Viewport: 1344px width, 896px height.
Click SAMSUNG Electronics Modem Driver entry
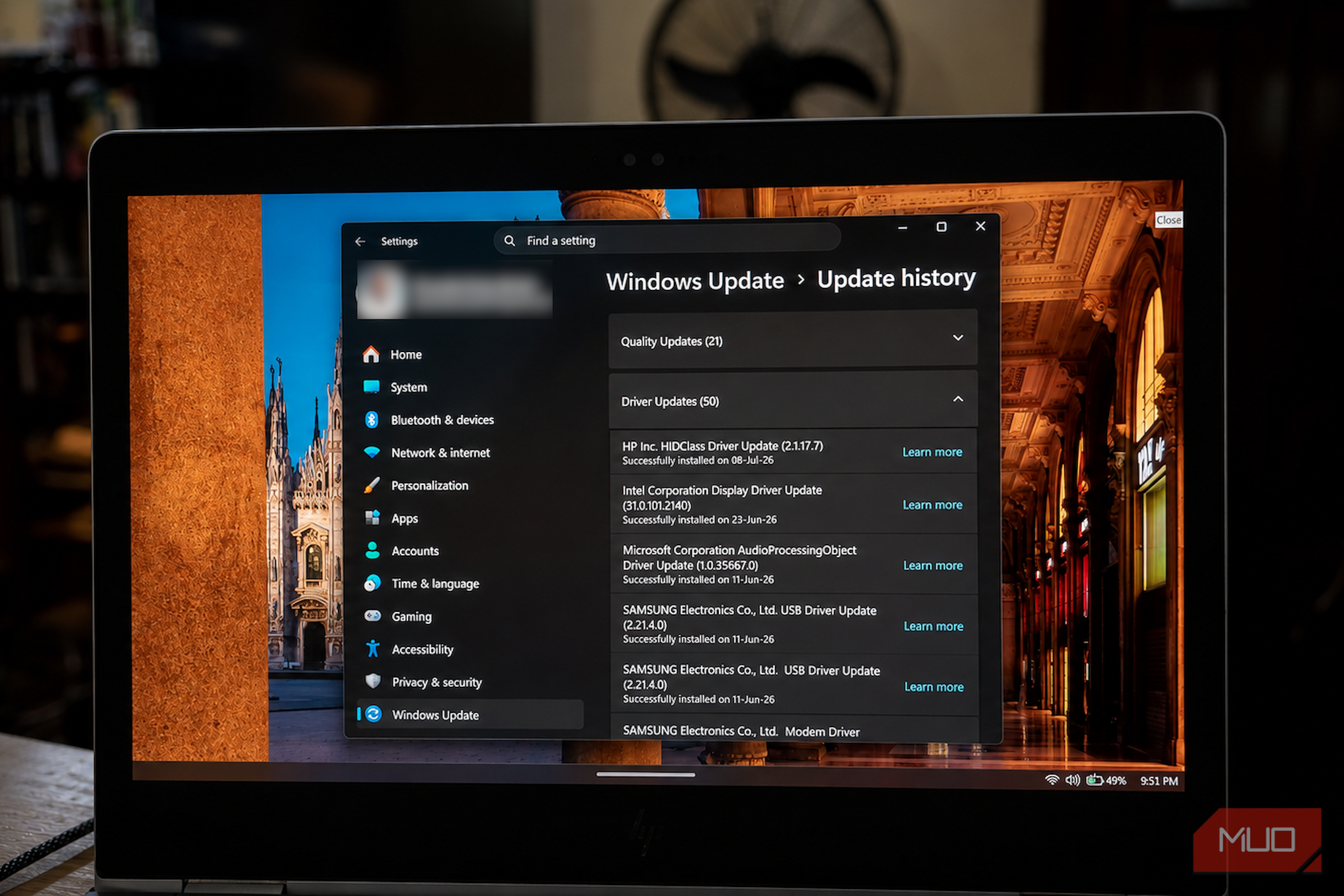741,731
